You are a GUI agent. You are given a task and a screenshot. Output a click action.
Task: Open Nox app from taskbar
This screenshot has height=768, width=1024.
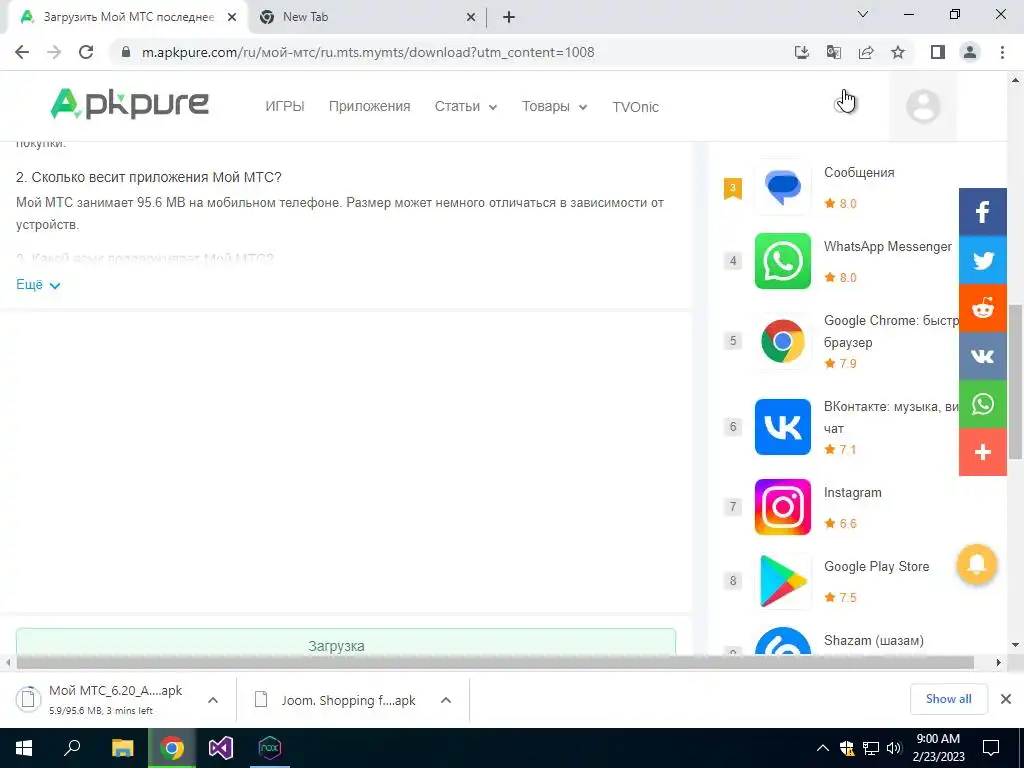pyautogui.click(x=270, y=748)
